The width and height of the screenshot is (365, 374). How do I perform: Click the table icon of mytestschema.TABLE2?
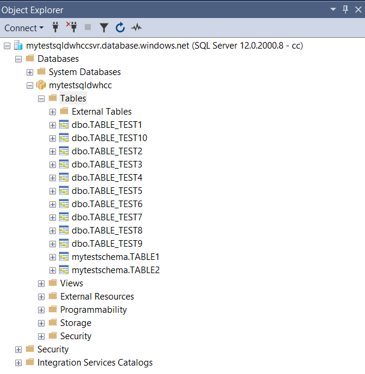(x=64, y=270)
